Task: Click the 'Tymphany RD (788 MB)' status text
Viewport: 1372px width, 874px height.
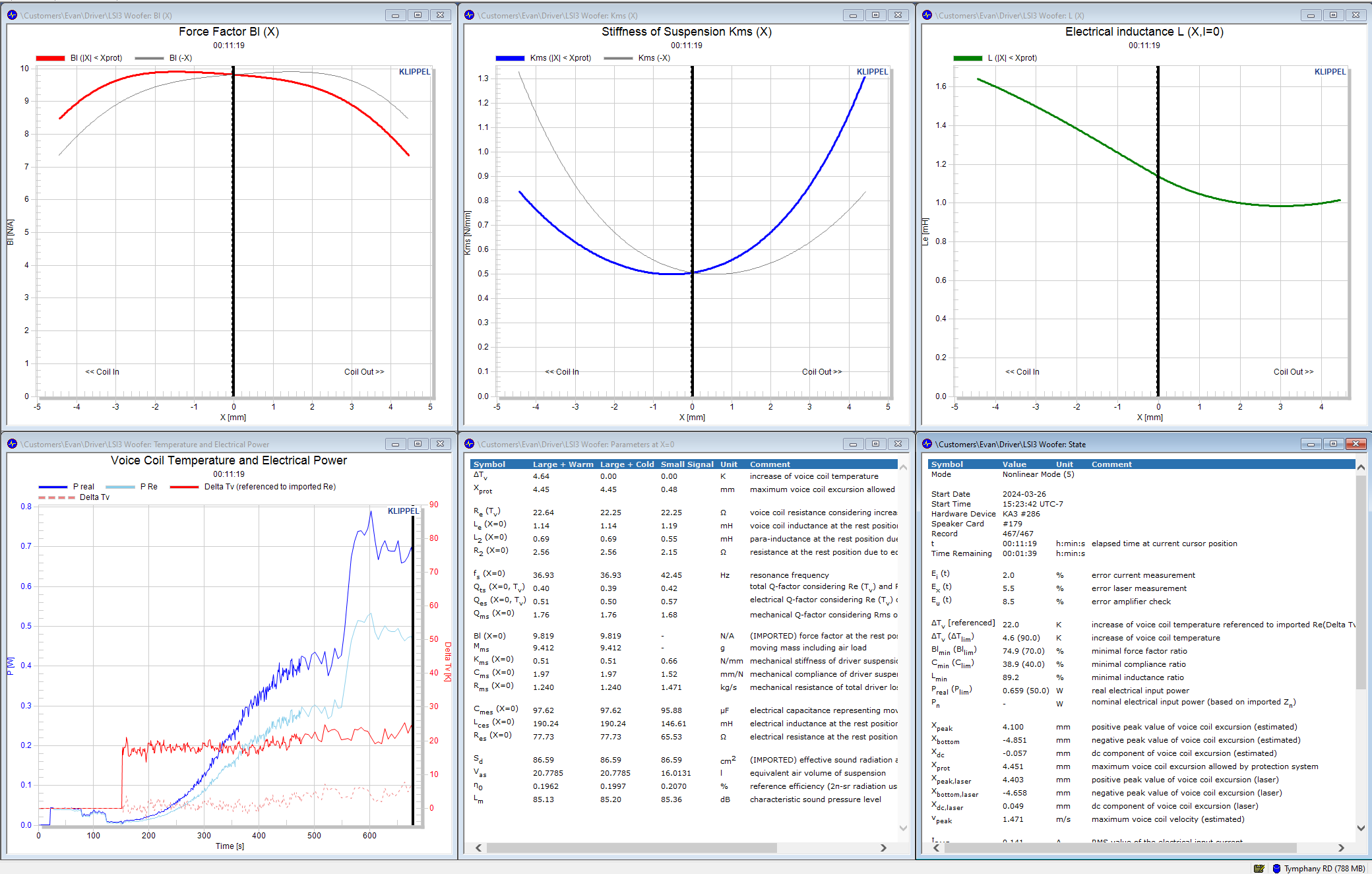Action: coord(1324,869)
